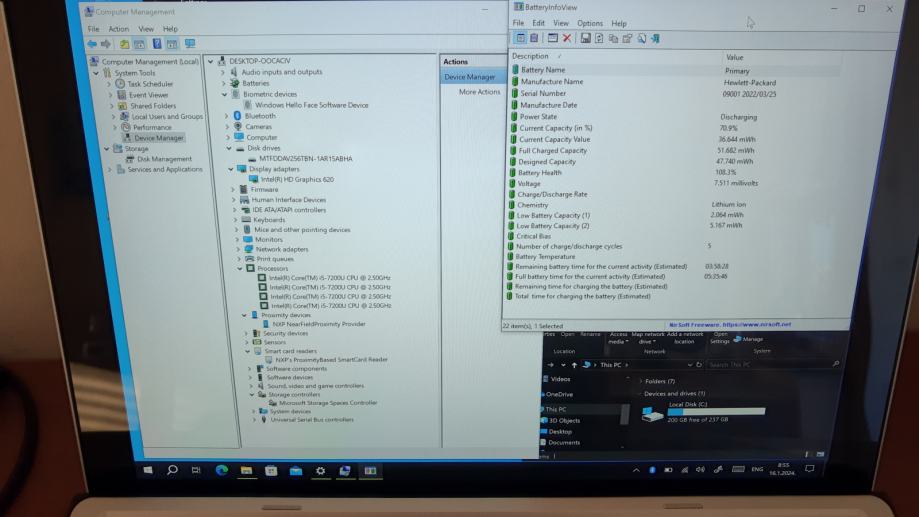Collapse Display adapters node
919x517 pixels.
(x=231, y=169)
